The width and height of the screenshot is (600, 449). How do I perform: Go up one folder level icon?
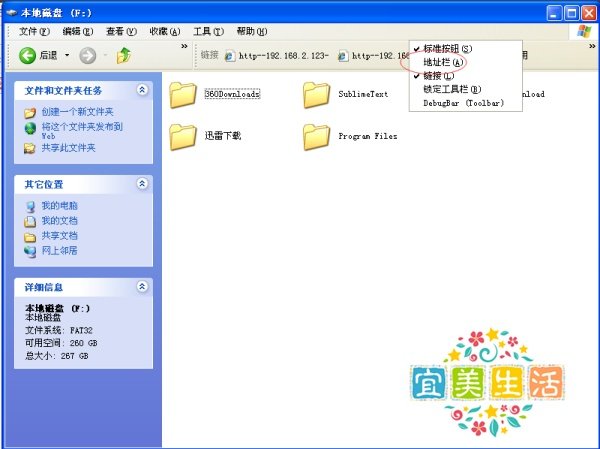pyautogui.click(x=124, y=56)
